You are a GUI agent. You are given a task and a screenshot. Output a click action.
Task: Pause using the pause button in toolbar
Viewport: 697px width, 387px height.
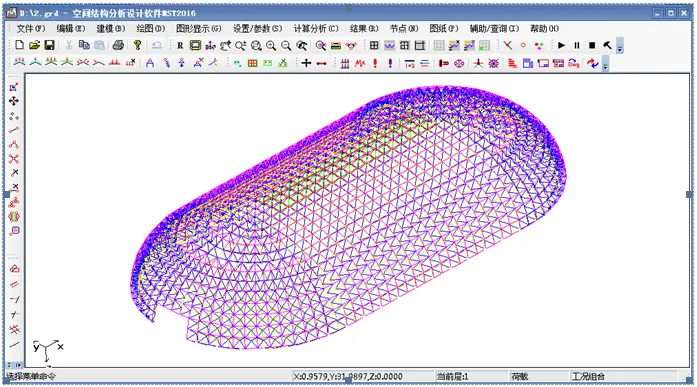click(577, 45)
